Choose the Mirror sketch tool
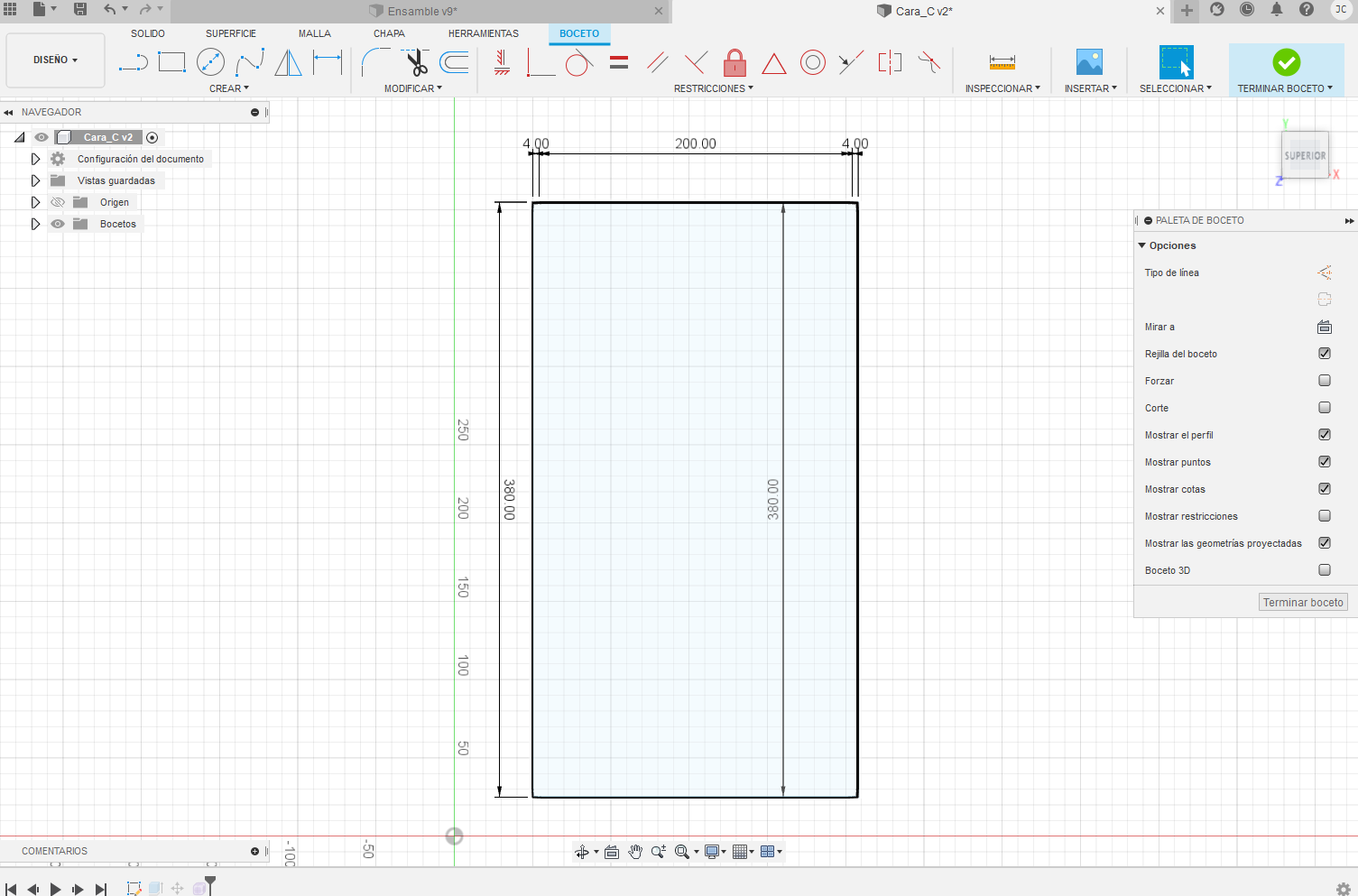The image size is (1358, 896). click(289, 62)
